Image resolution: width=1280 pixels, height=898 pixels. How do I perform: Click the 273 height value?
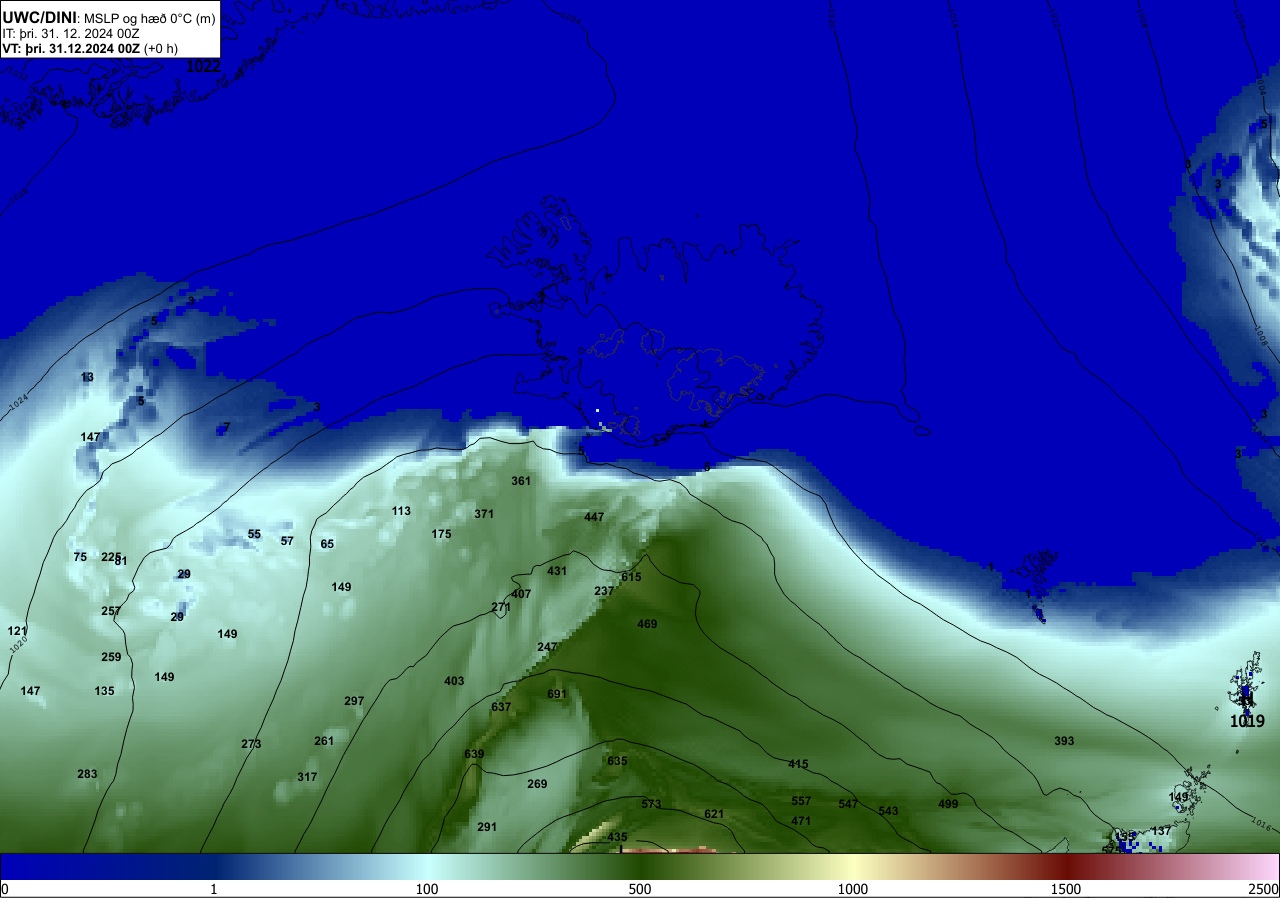(x=251, y=744)
